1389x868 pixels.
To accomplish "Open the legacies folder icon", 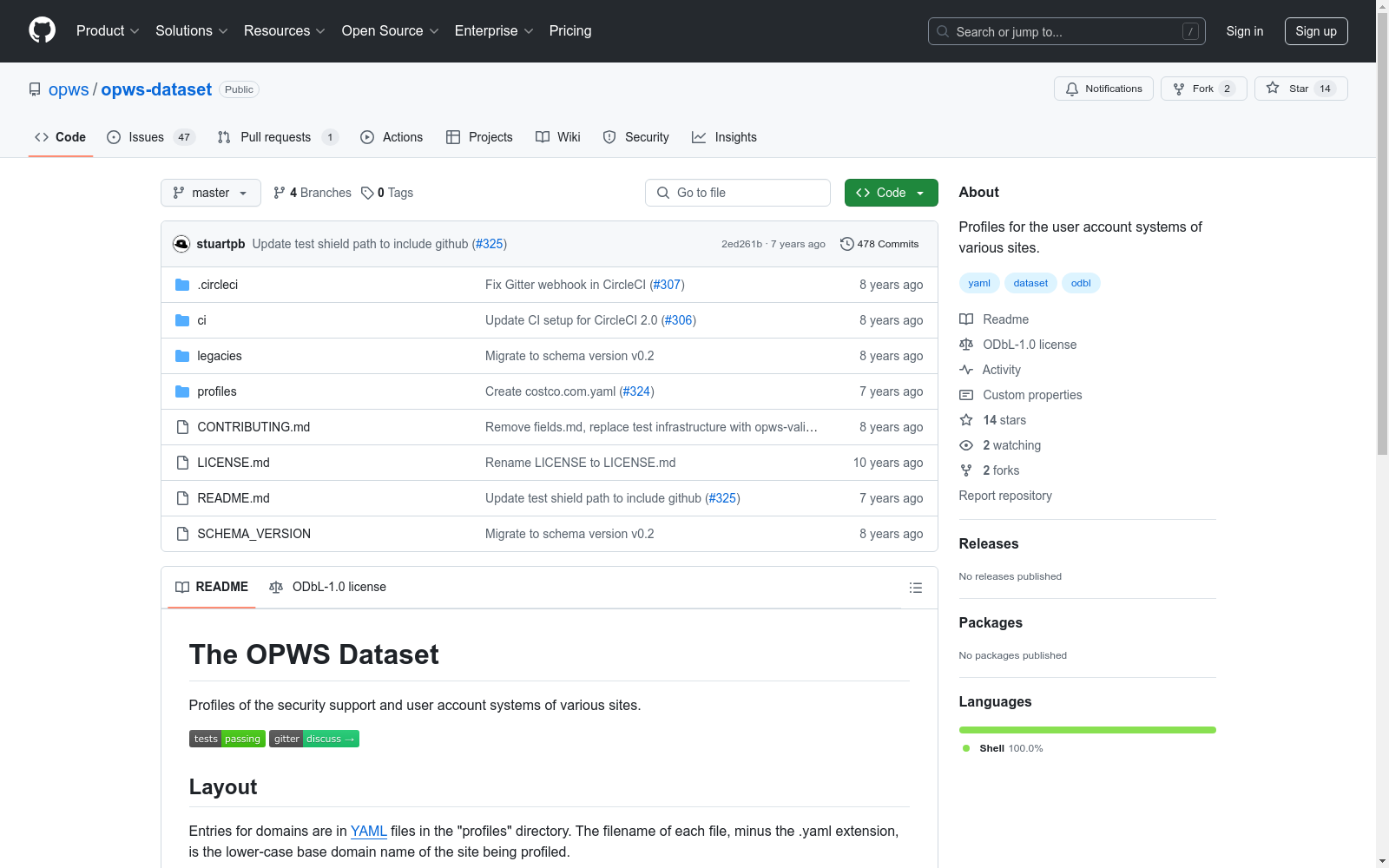I will coord(182,356).
